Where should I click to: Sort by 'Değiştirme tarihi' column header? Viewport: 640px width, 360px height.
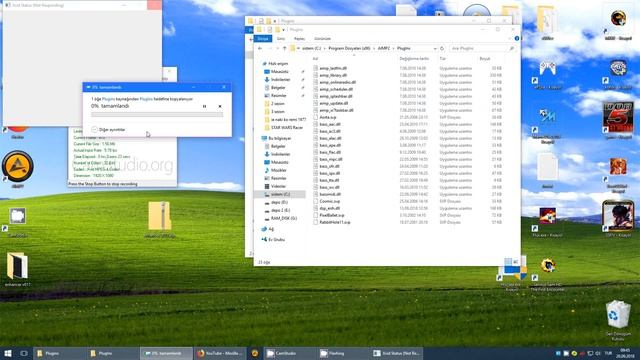414,59
